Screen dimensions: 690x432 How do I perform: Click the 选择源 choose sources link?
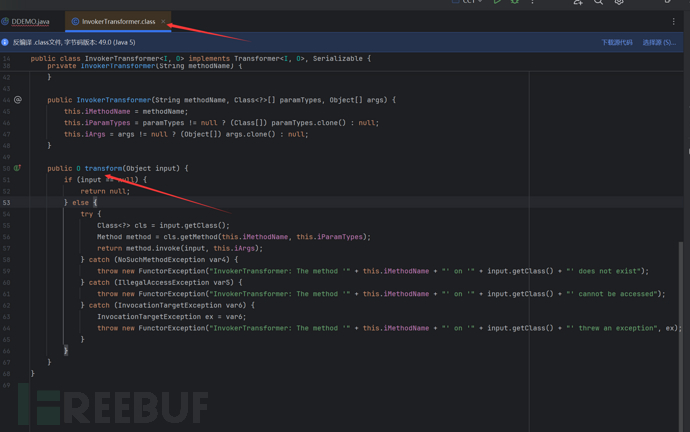click(659, 43)
